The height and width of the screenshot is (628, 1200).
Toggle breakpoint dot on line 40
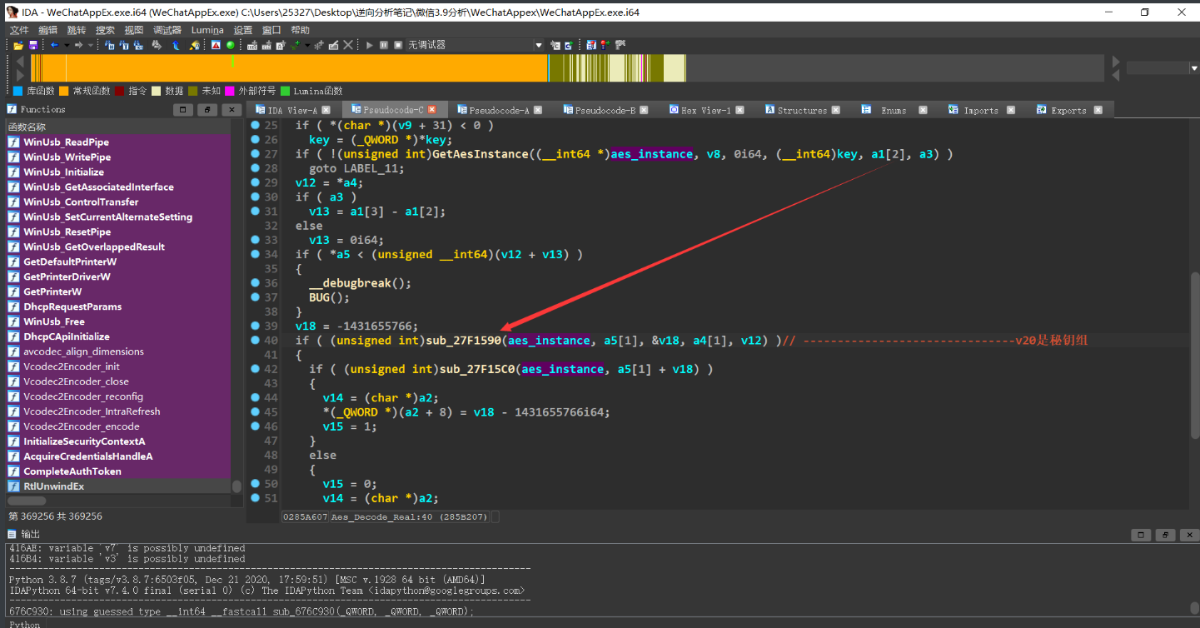(x=255, y=340)
